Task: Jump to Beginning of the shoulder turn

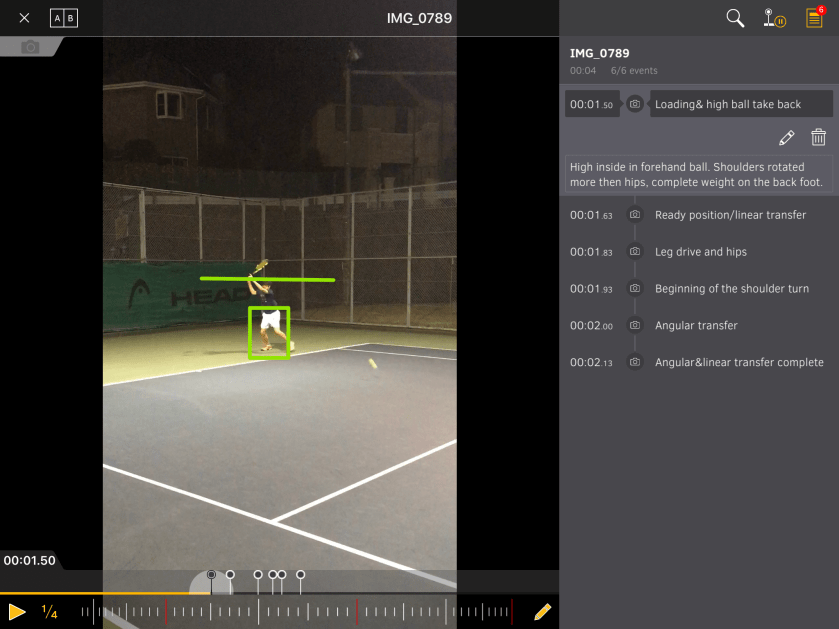Action: point(731,289)
